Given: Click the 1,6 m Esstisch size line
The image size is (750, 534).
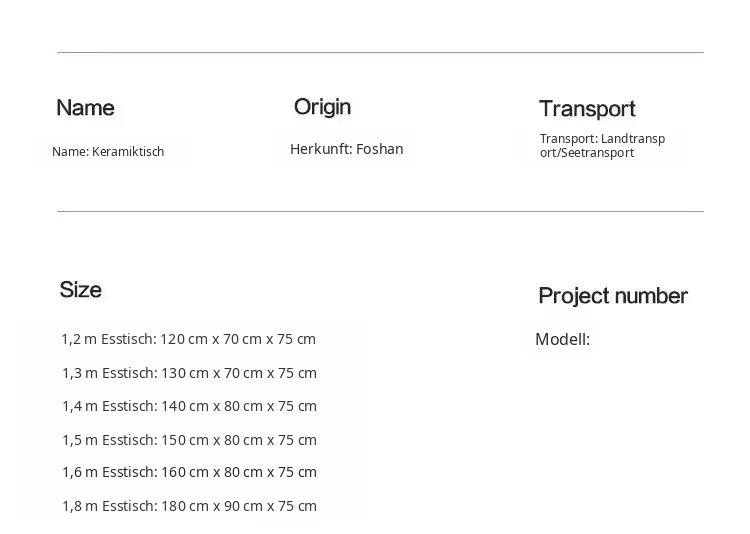Looking at the screenshot, I should (x=189, y=472).
